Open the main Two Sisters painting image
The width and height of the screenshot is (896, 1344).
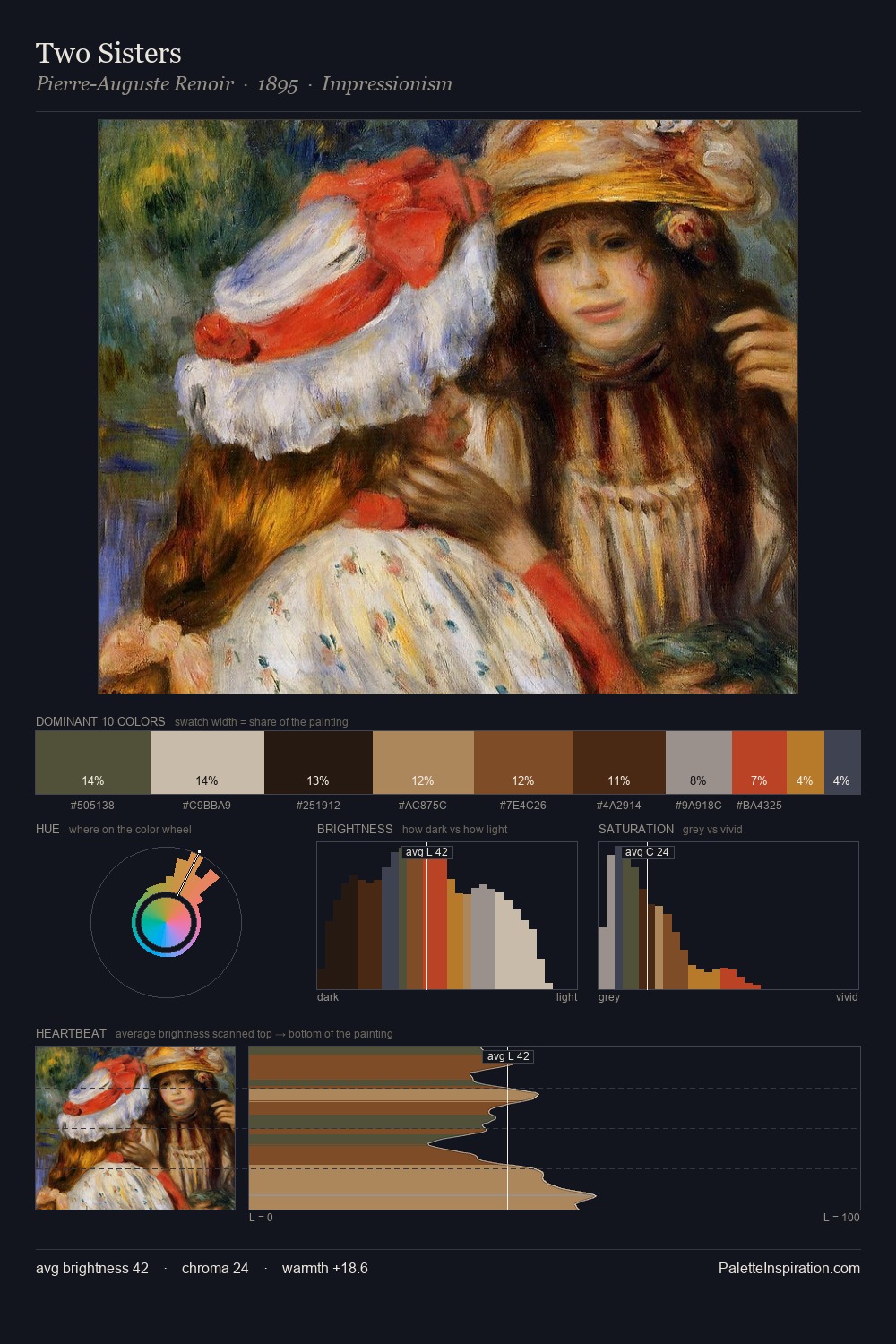click(448, 407)
